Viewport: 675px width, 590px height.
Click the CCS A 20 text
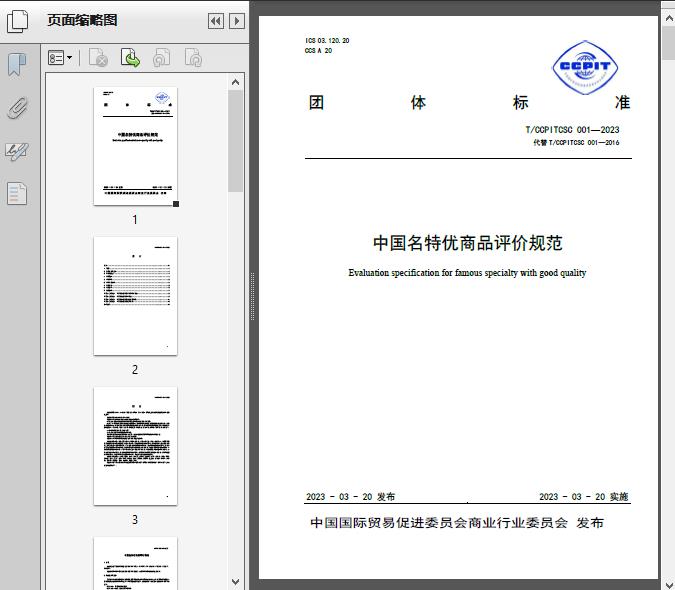pyautogui.click(x=319, y=50)
